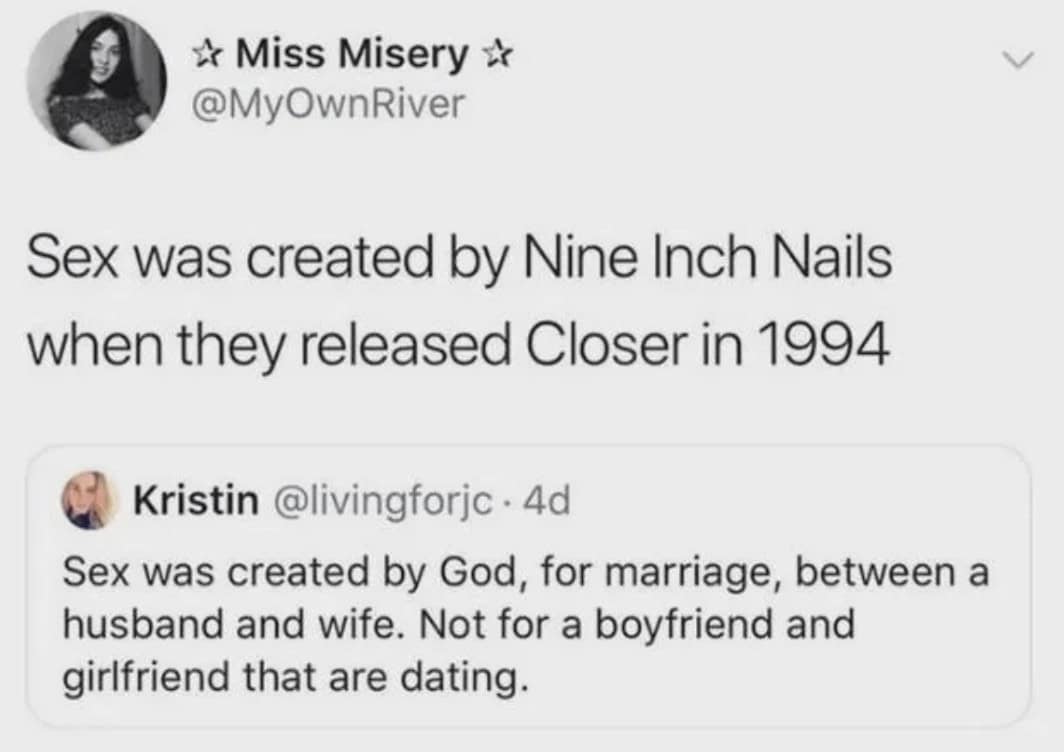Viewport: 1064px width, 752px height.
Task: Click the year "1994" in the tweet
Action: click(826, 345)
